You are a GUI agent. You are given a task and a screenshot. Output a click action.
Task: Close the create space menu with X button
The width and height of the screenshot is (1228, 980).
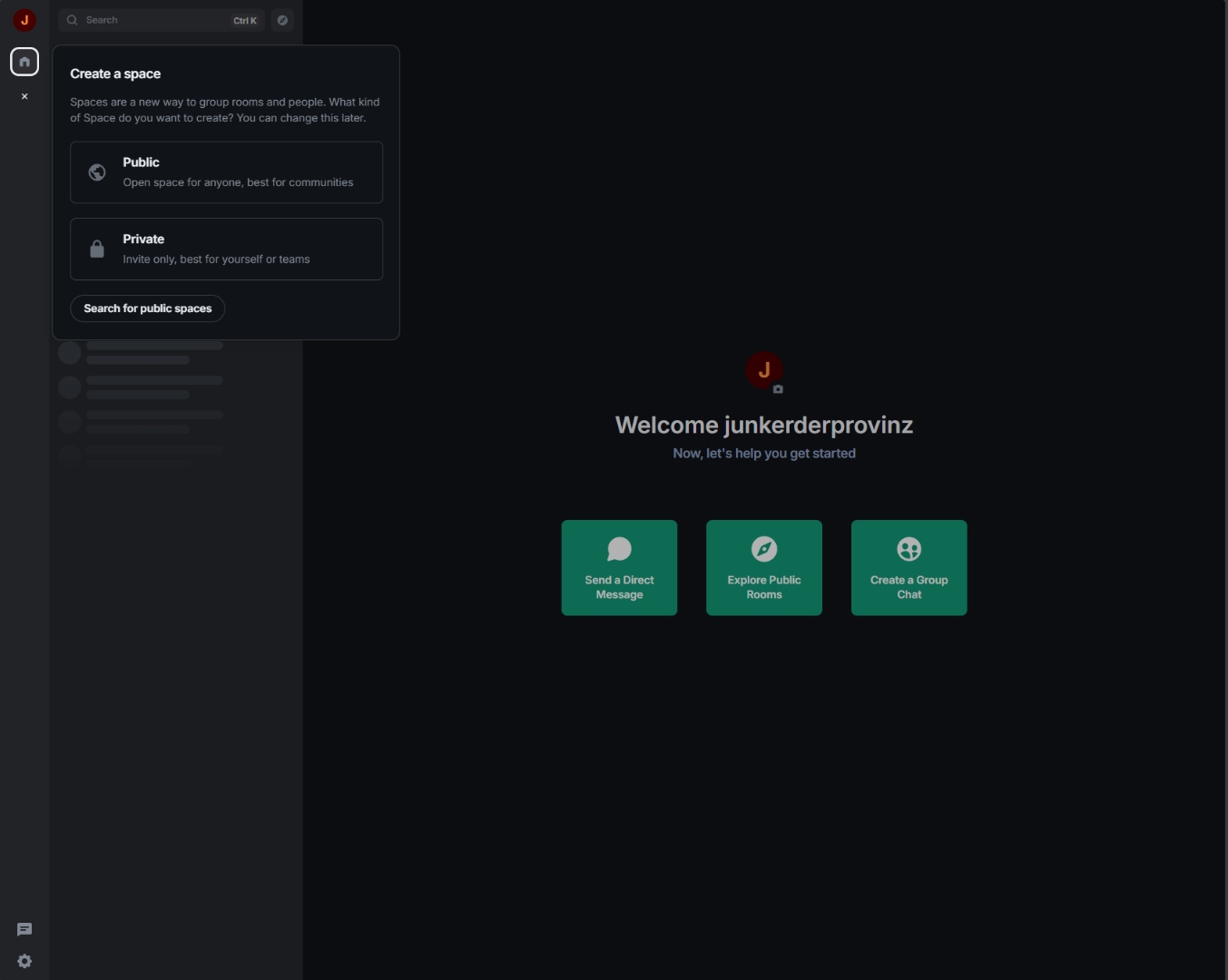click(x=25, y=96)
